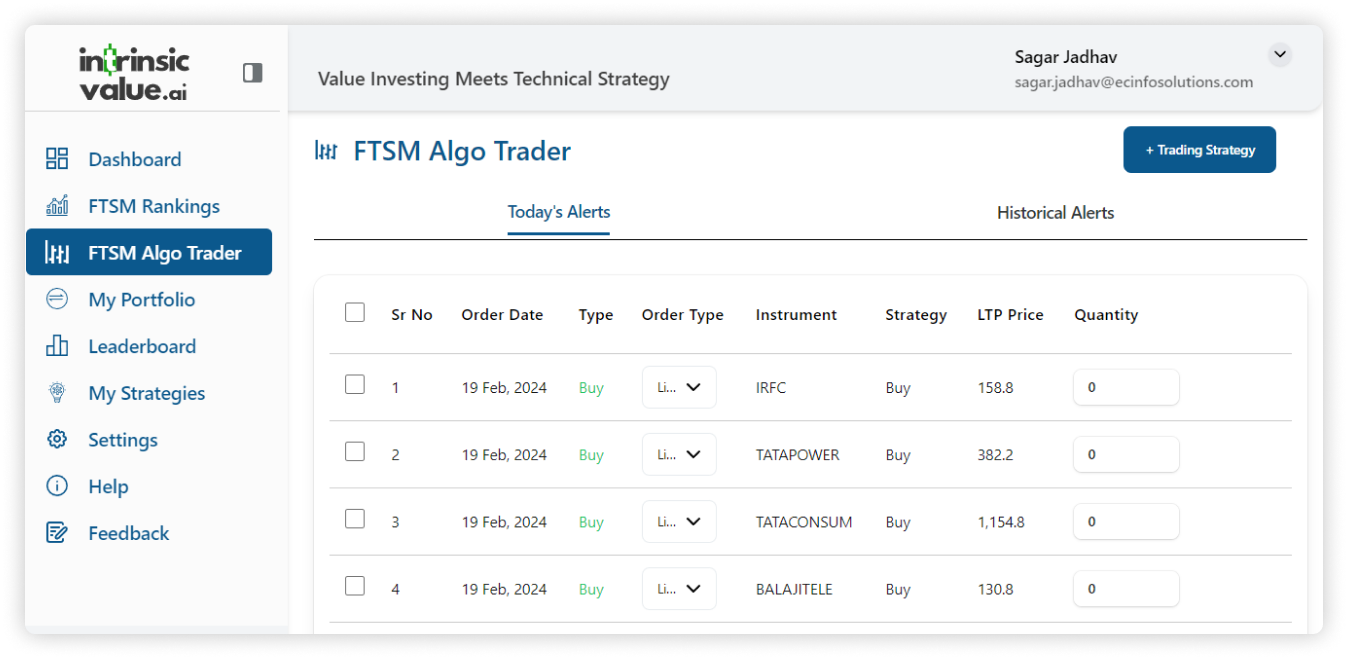Expand the user account menu chevron
The height and width of the screenshot is (659, 1348).
tap(1279, 55)
